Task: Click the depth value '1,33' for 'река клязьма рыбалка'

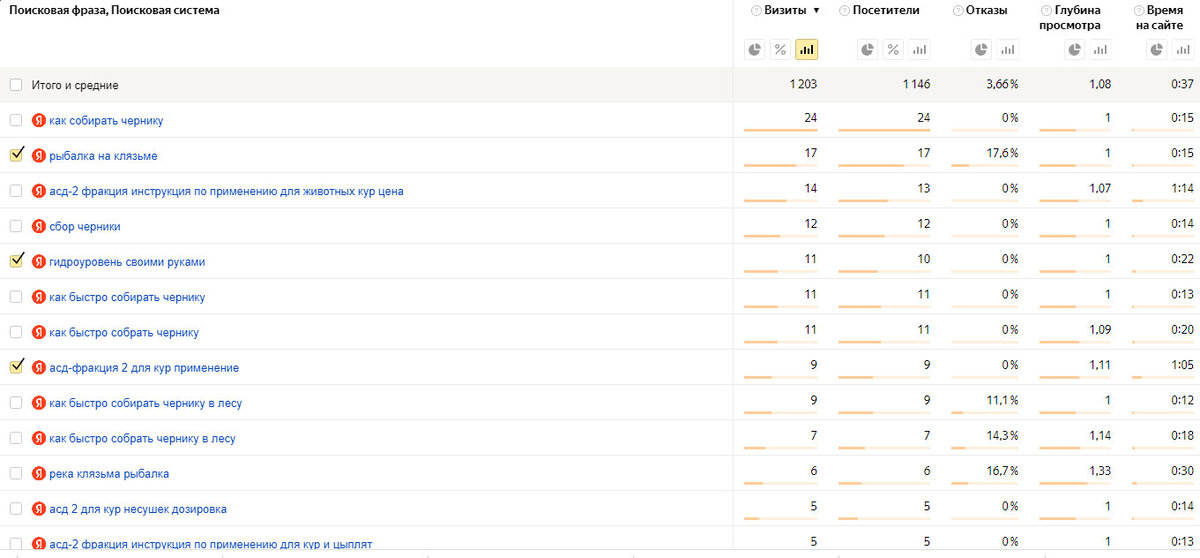Action: pyautogui.click(x=1099, y=471)
